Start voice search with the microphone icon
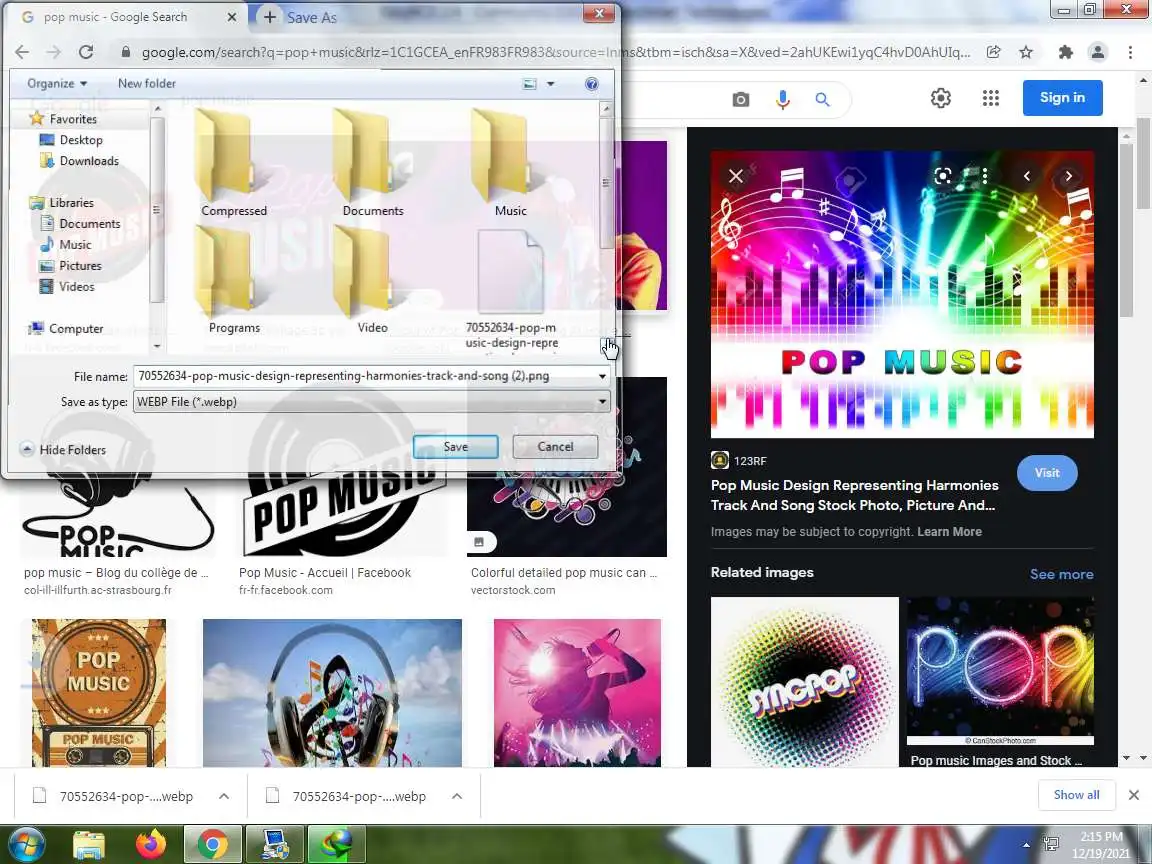Screen dimensions: 1152x864 pyautogui.click(x=782, y=99)
